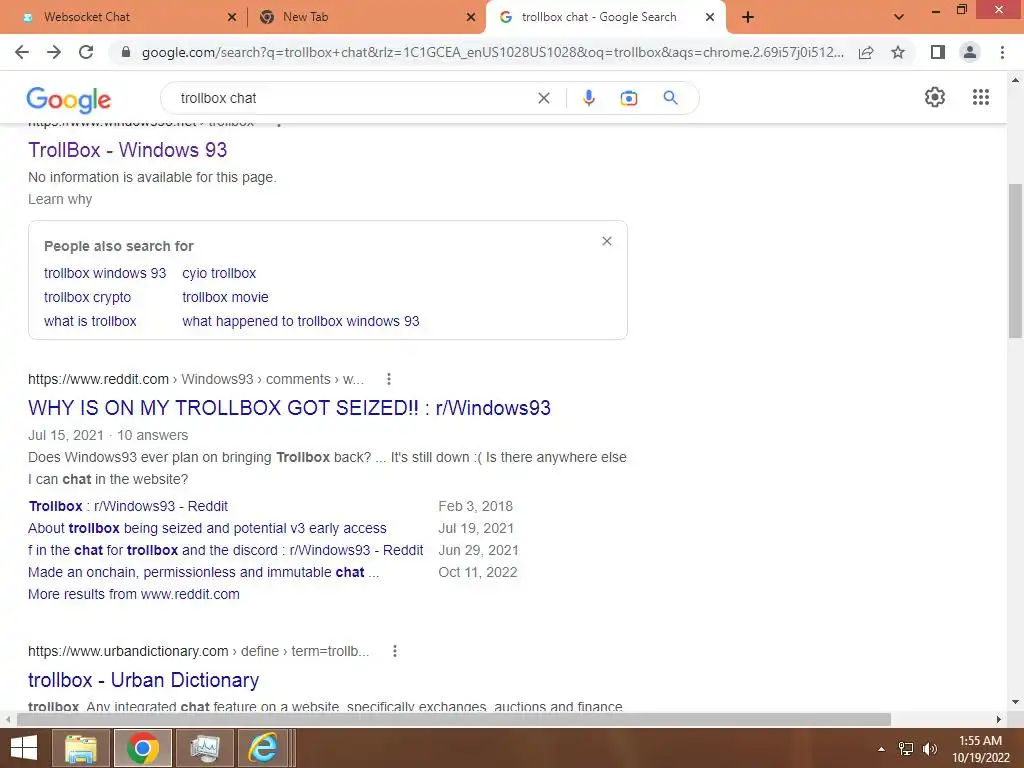
Task: Open a new browser tab
Action: point(748,17)
